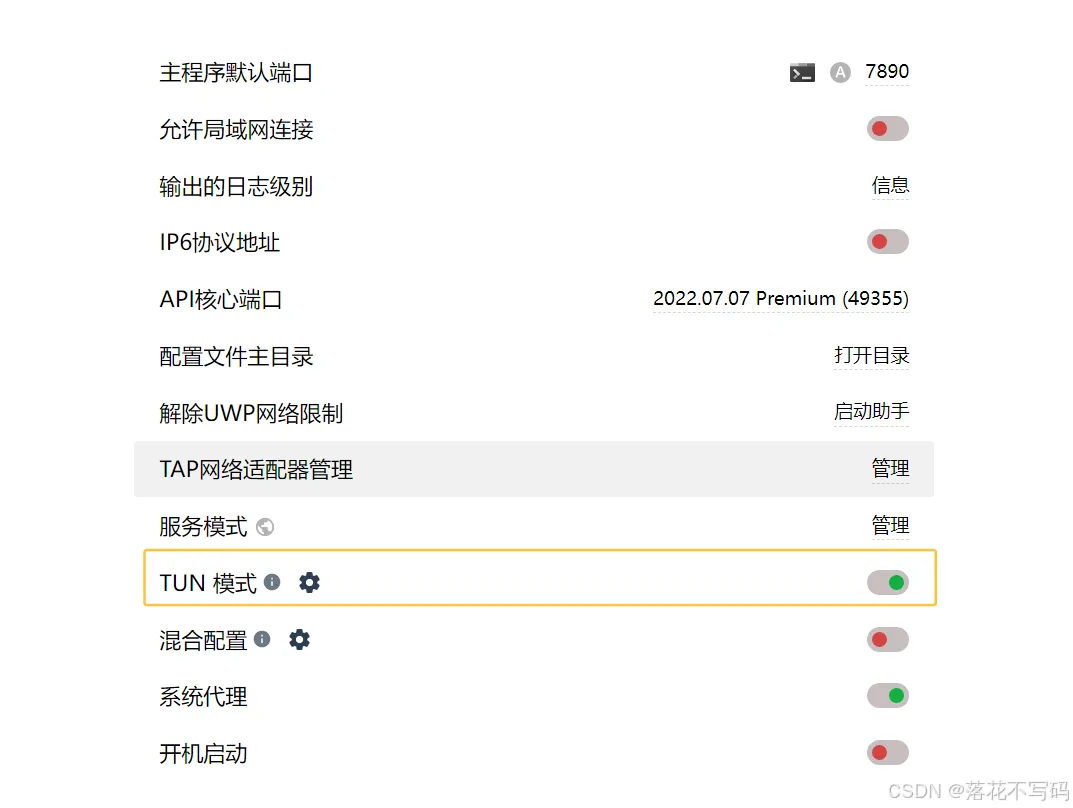Click 管理 for 服务模式

tap(890, 525)
